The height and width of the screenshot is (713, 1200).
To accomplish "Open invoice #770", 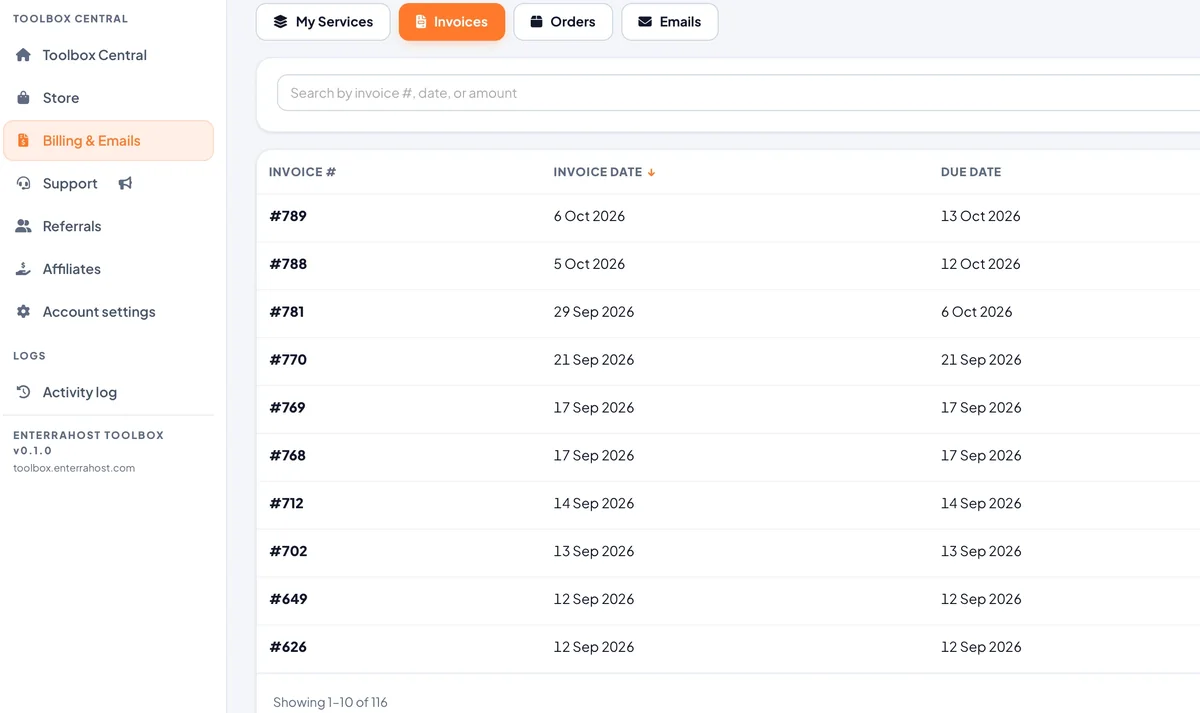I will click(288, 360).
